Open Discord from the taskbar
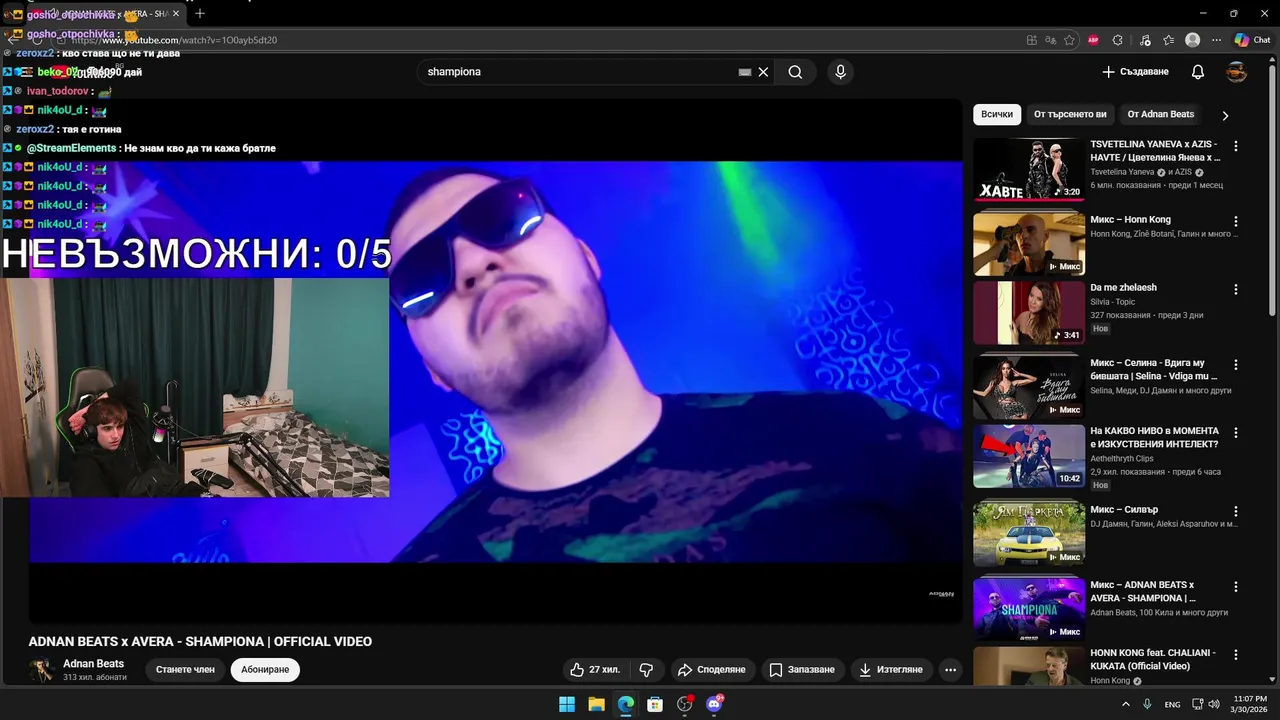The height and width of the screenshot is (720, 1280). [714, 704]
